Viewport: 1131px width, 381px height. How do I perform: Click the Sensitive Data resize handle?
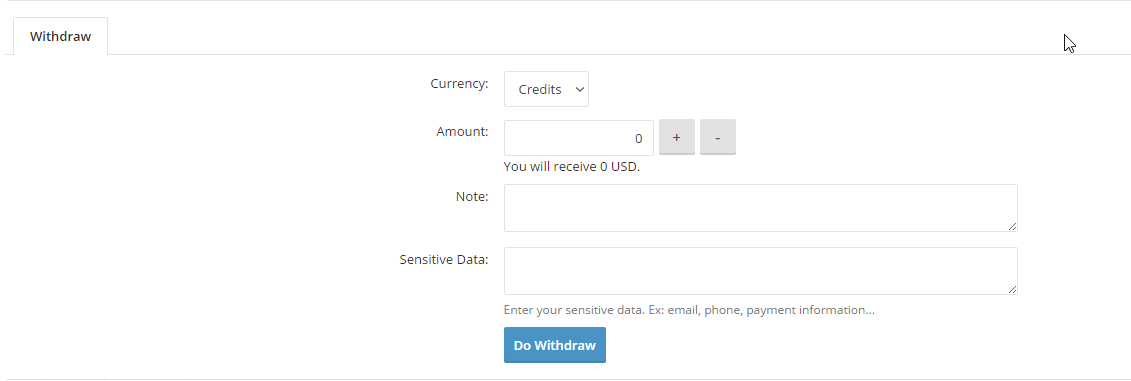point(1013,289)
